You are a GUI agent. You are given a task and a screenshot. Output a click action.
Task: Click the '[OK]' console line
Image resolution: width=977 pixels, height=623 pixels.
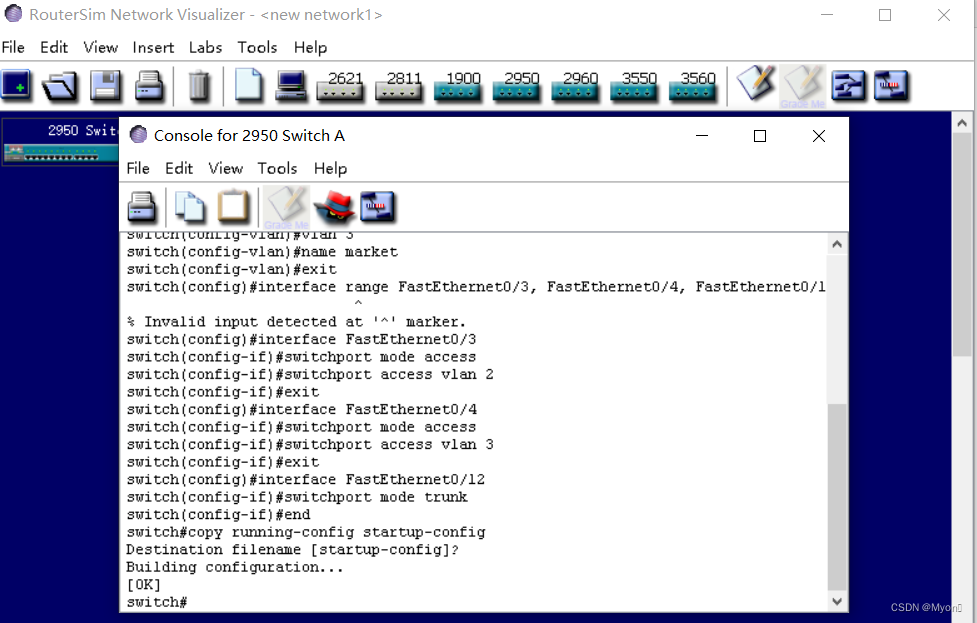pyautogui.click(x=143, y=584)
